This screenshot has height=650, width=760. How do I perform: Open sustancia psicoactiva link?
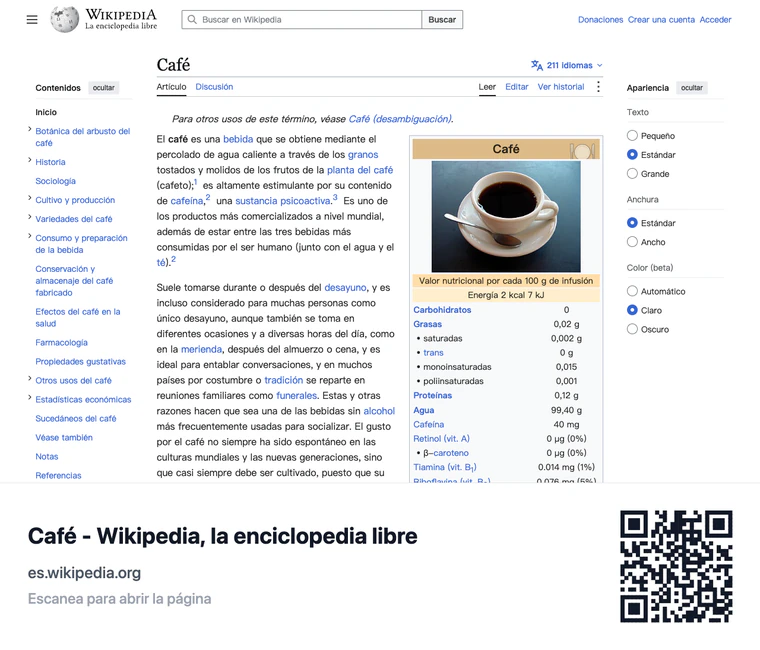tap(283, 201)
